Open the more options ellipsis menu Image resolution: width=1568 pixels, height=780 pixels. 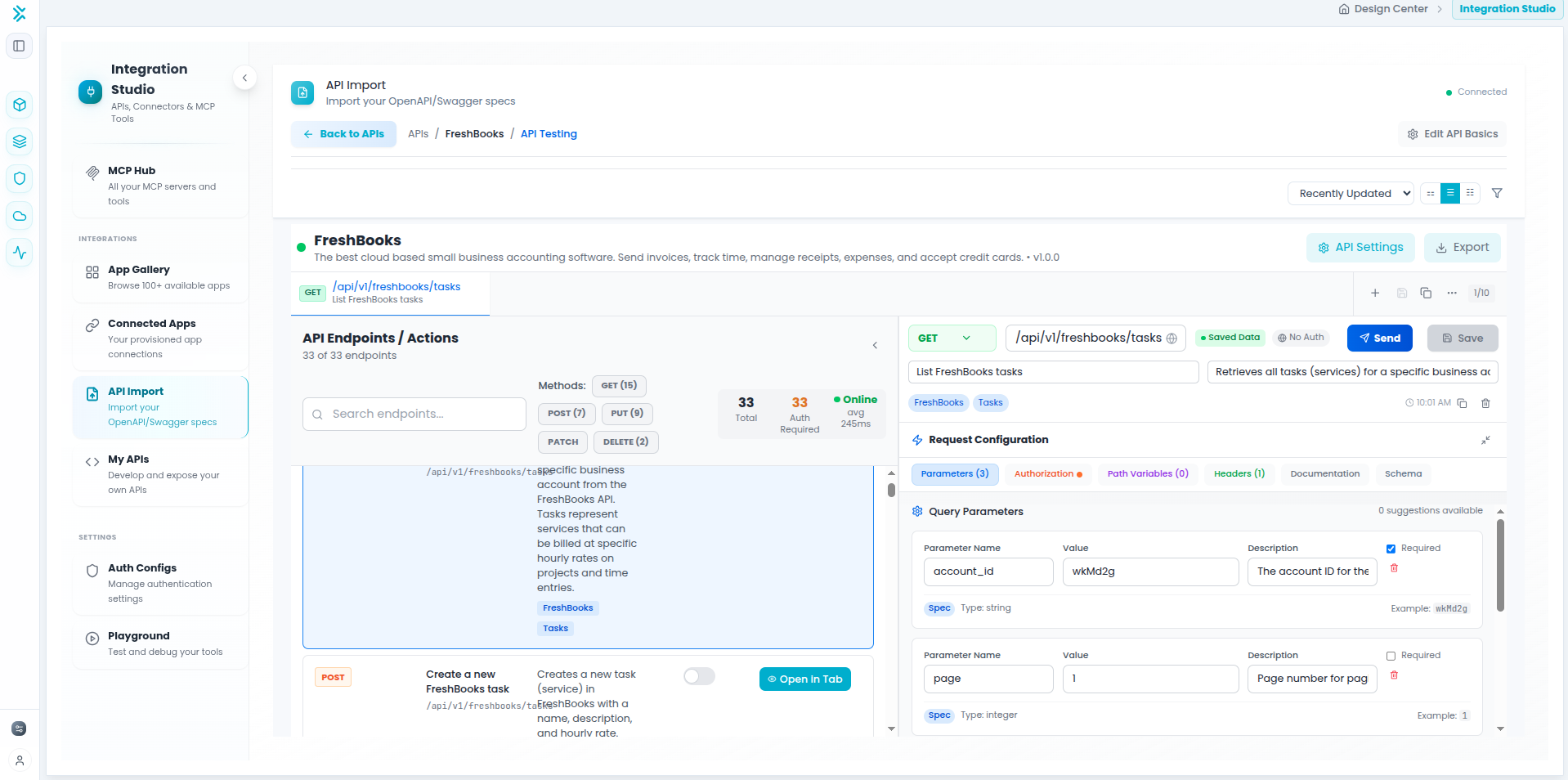[x=1452, y=293]
